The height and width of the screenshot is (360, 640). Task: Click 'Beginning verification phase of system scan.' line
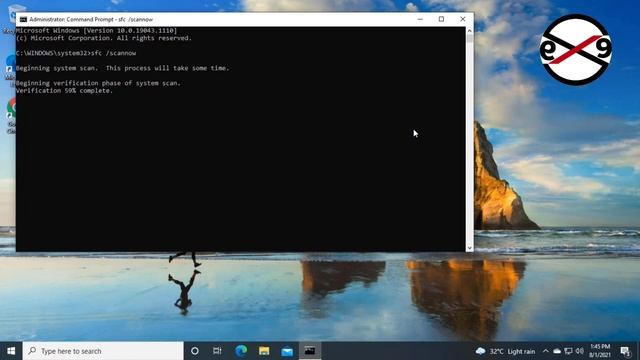pyautogui.click(x=98, y=83)
